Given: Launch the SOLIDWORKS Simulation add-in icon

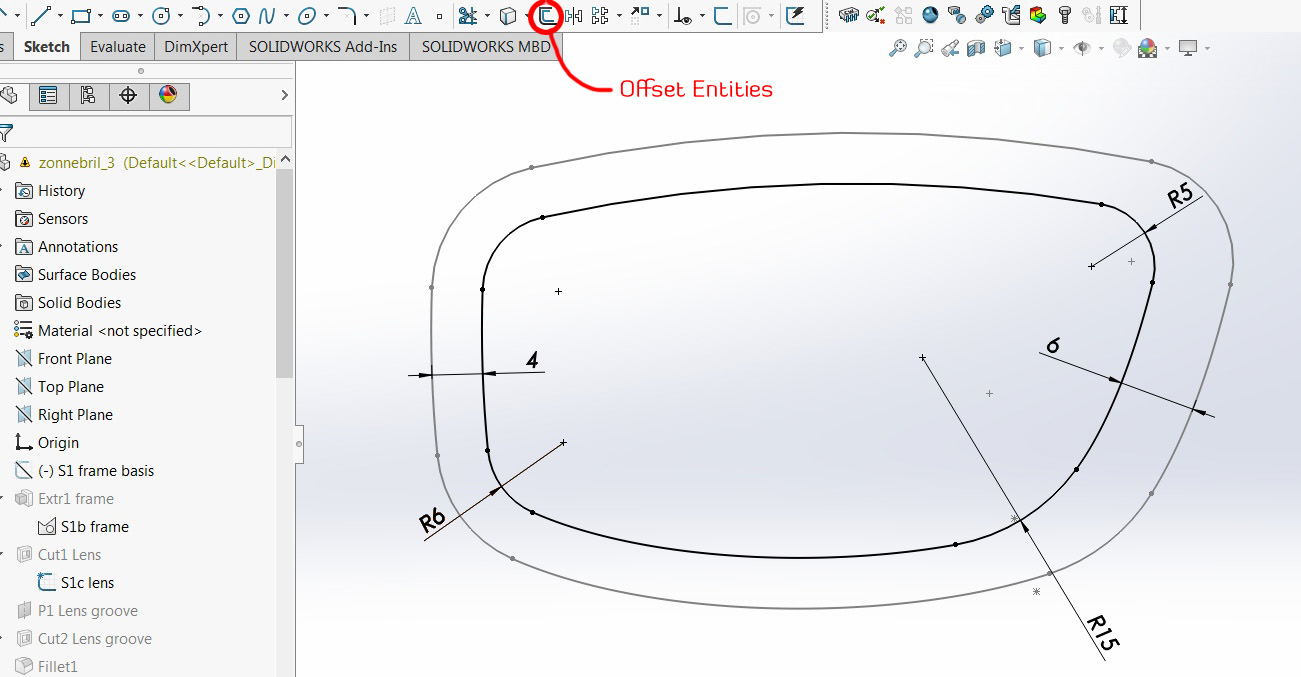Looking at the screenshot, I should click(x=1038, y=15).
